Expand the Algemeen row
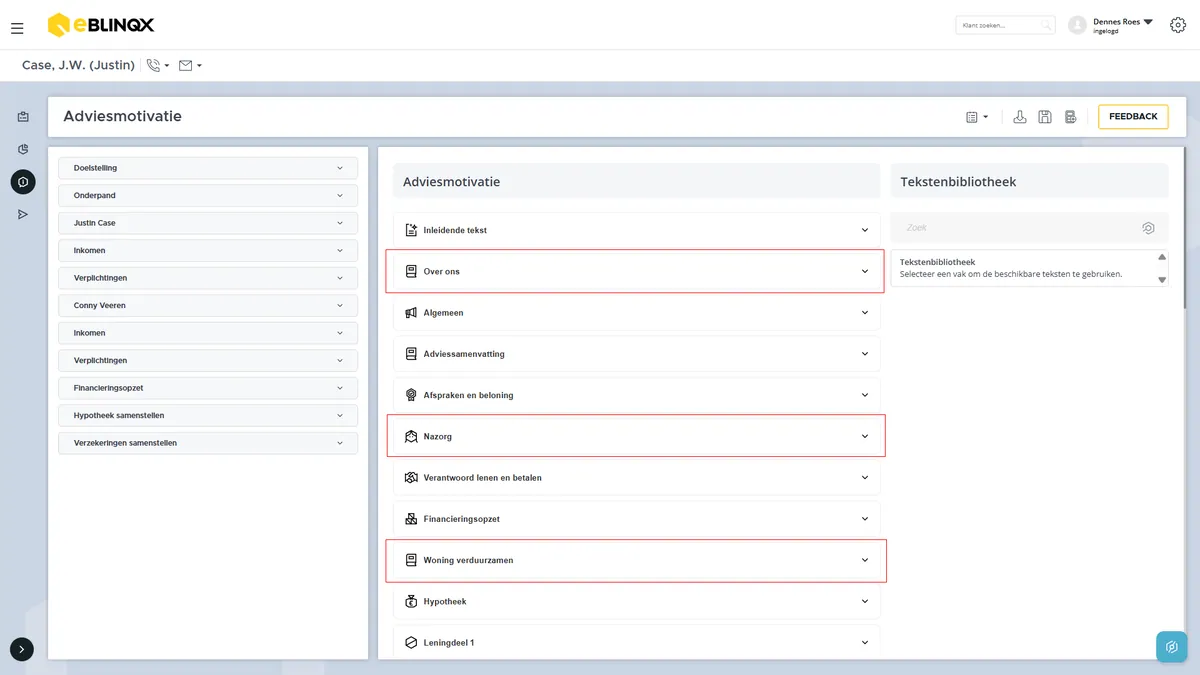The height and width of the screenshot is (675, 1200). tap(637, 313)
